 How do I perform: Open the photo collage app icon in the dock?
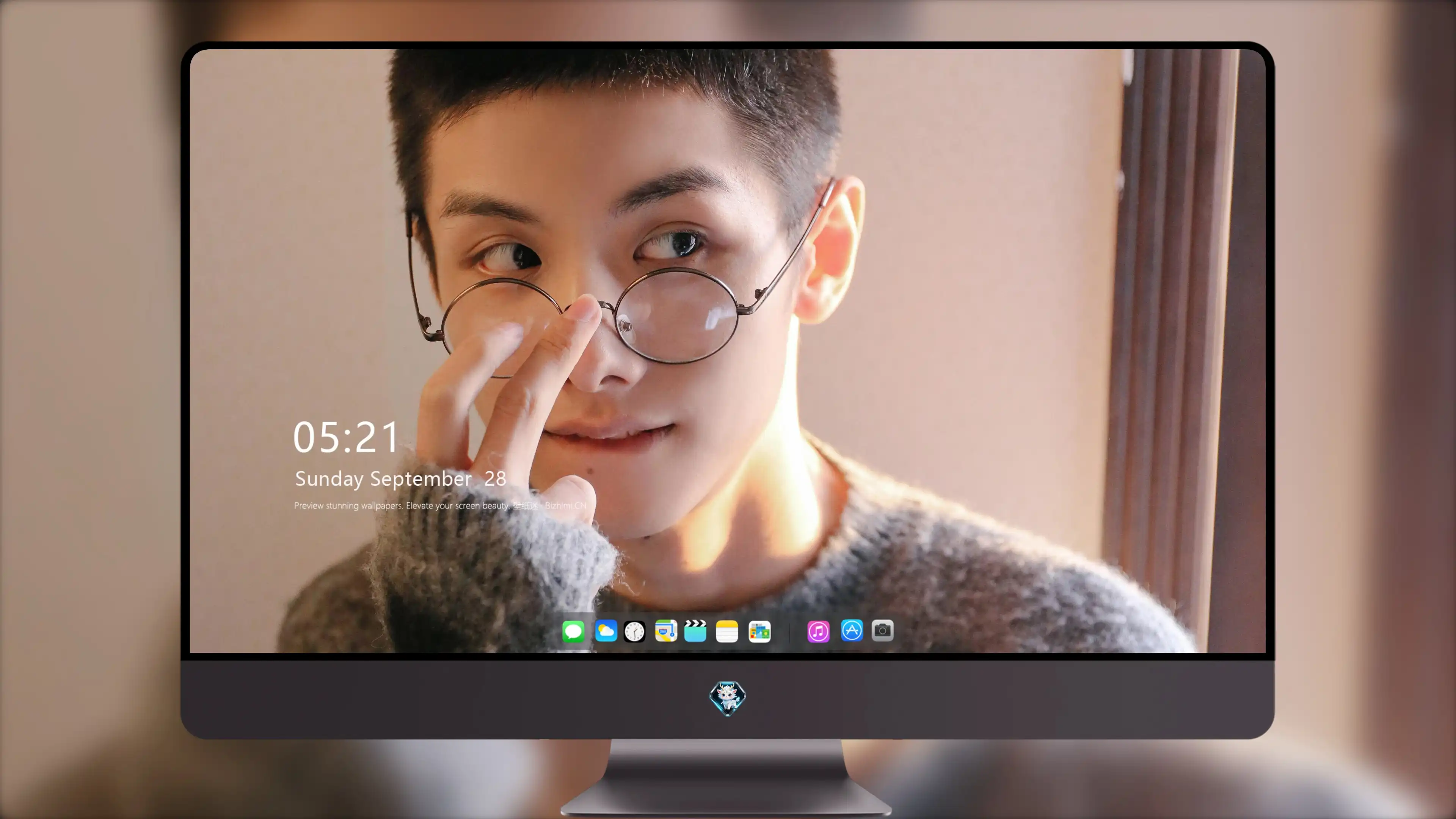759,631
